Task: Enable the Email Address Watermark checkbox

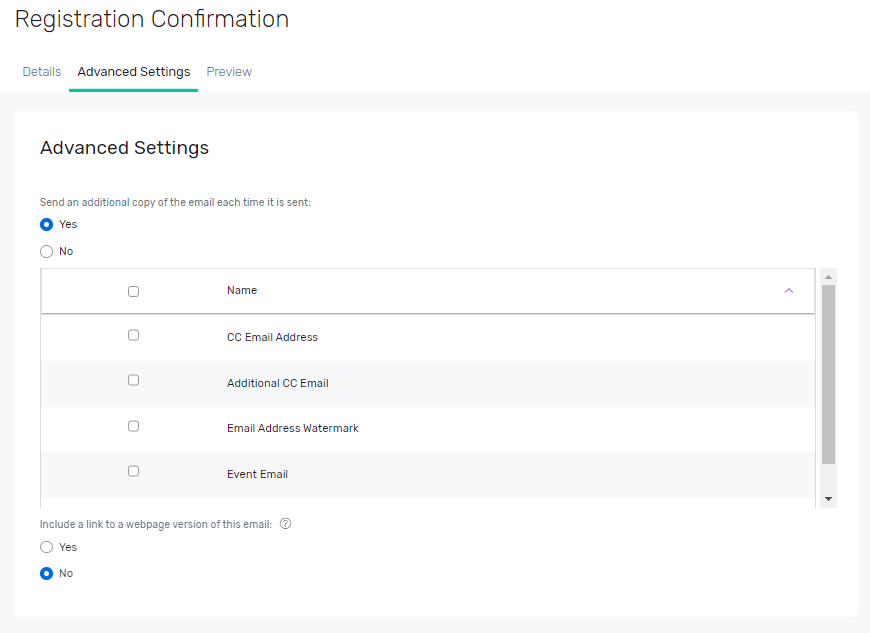Action: click(x=134, y=427)
